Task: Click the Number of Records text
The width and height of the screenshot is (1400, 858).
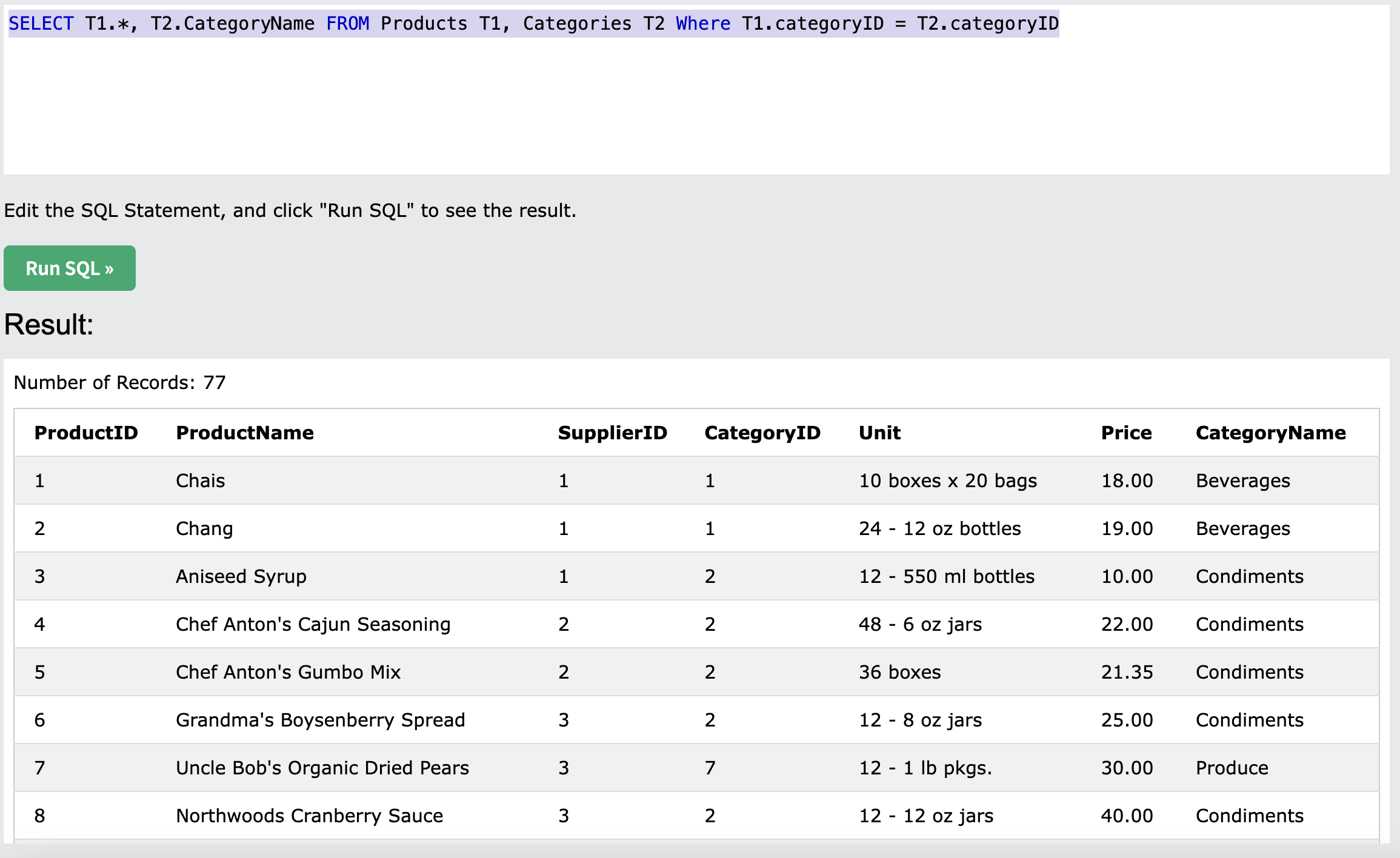Action: point(119,382)
